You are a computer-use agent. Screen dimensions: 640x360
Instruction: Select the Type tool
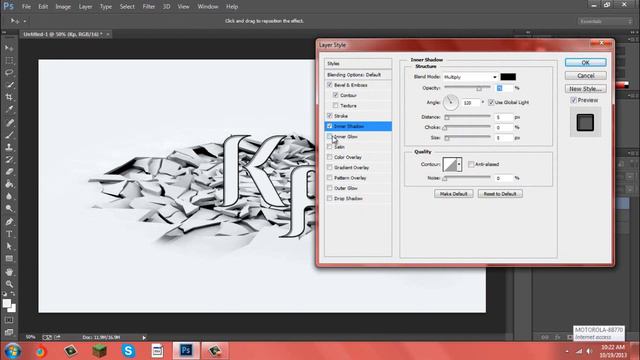click(9, 234)
